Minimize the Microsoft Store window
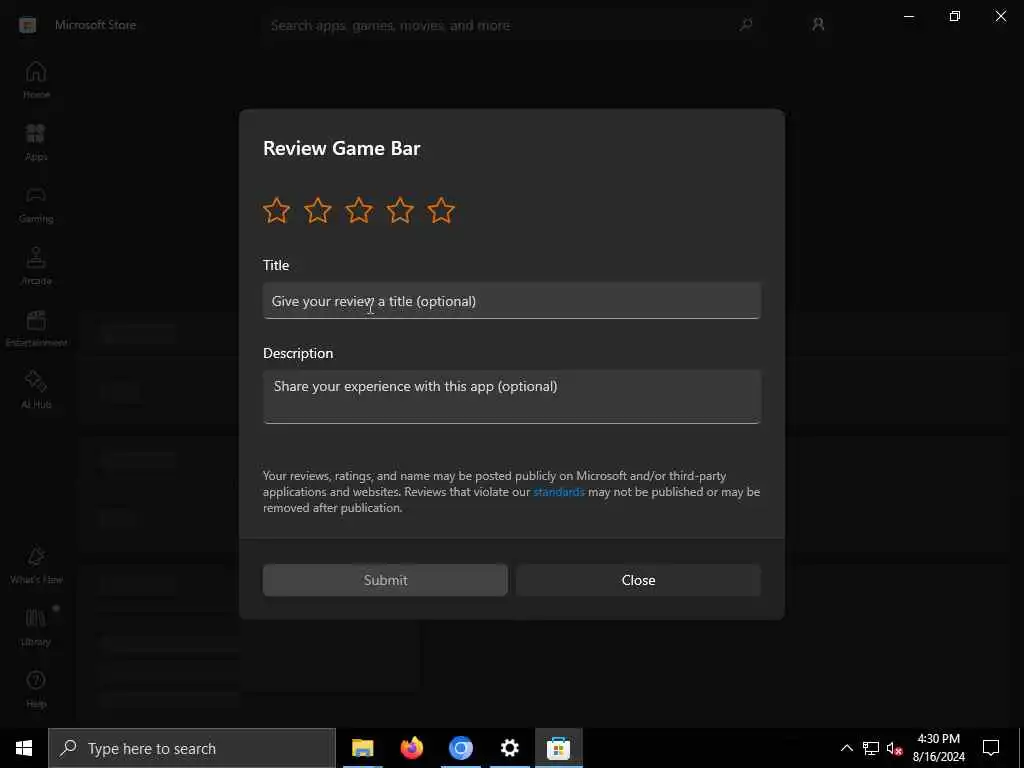1024x768 pixels. pyautogui.click(x=908, y=16)
